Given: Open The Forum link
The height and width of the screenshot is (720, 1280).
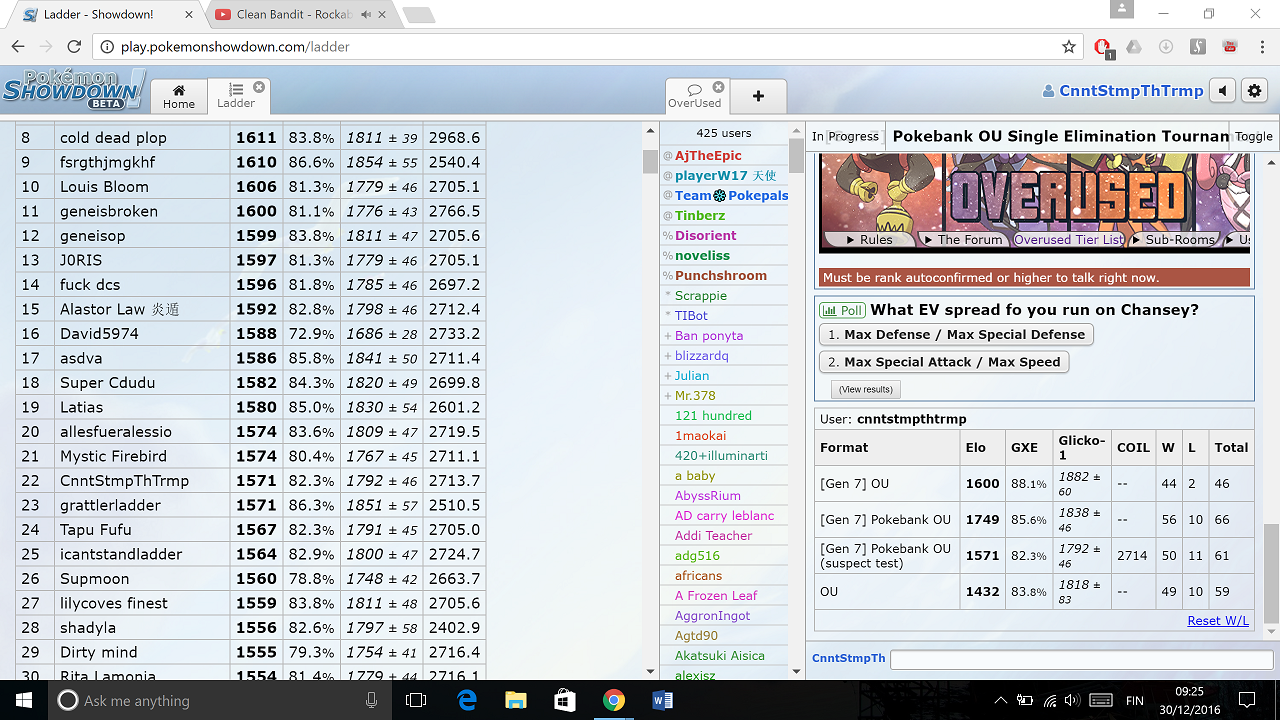Looking at the screenshot, I should pos(963,240).
